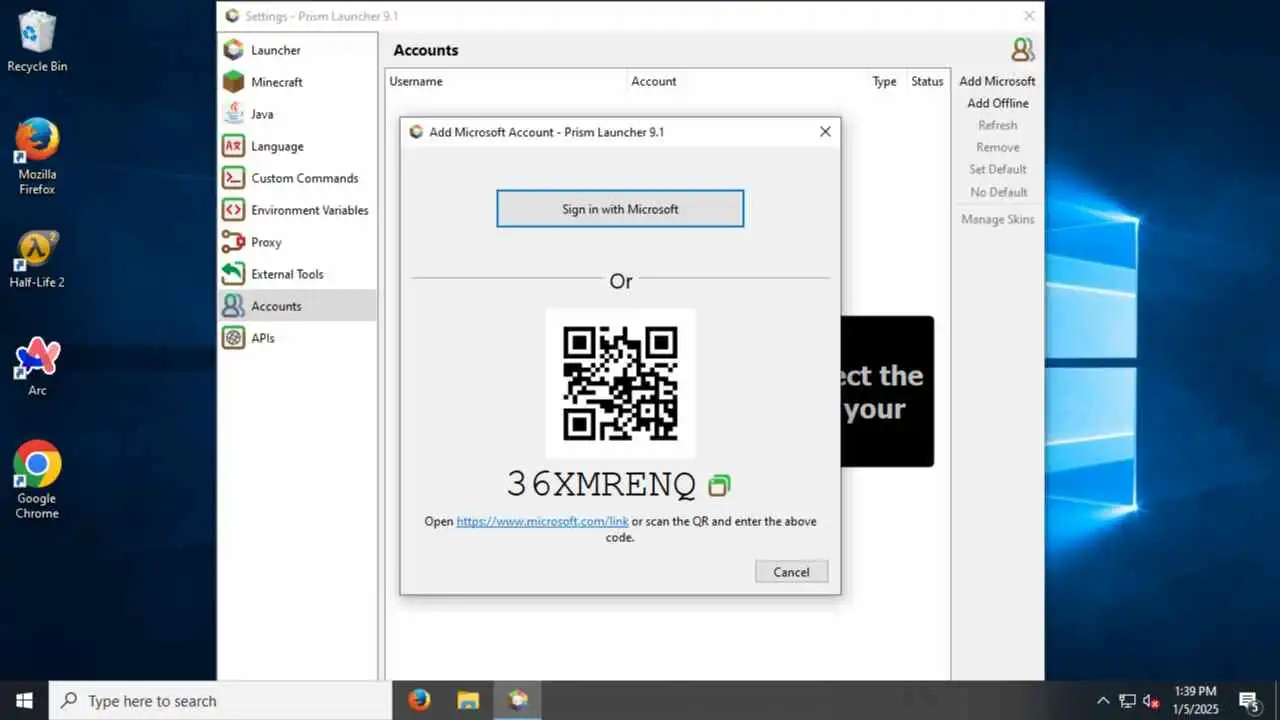Image resolution: width=1280 pixels, height=720 pixels.
Task: Open the APIs settings page
Action: point(298,338)
